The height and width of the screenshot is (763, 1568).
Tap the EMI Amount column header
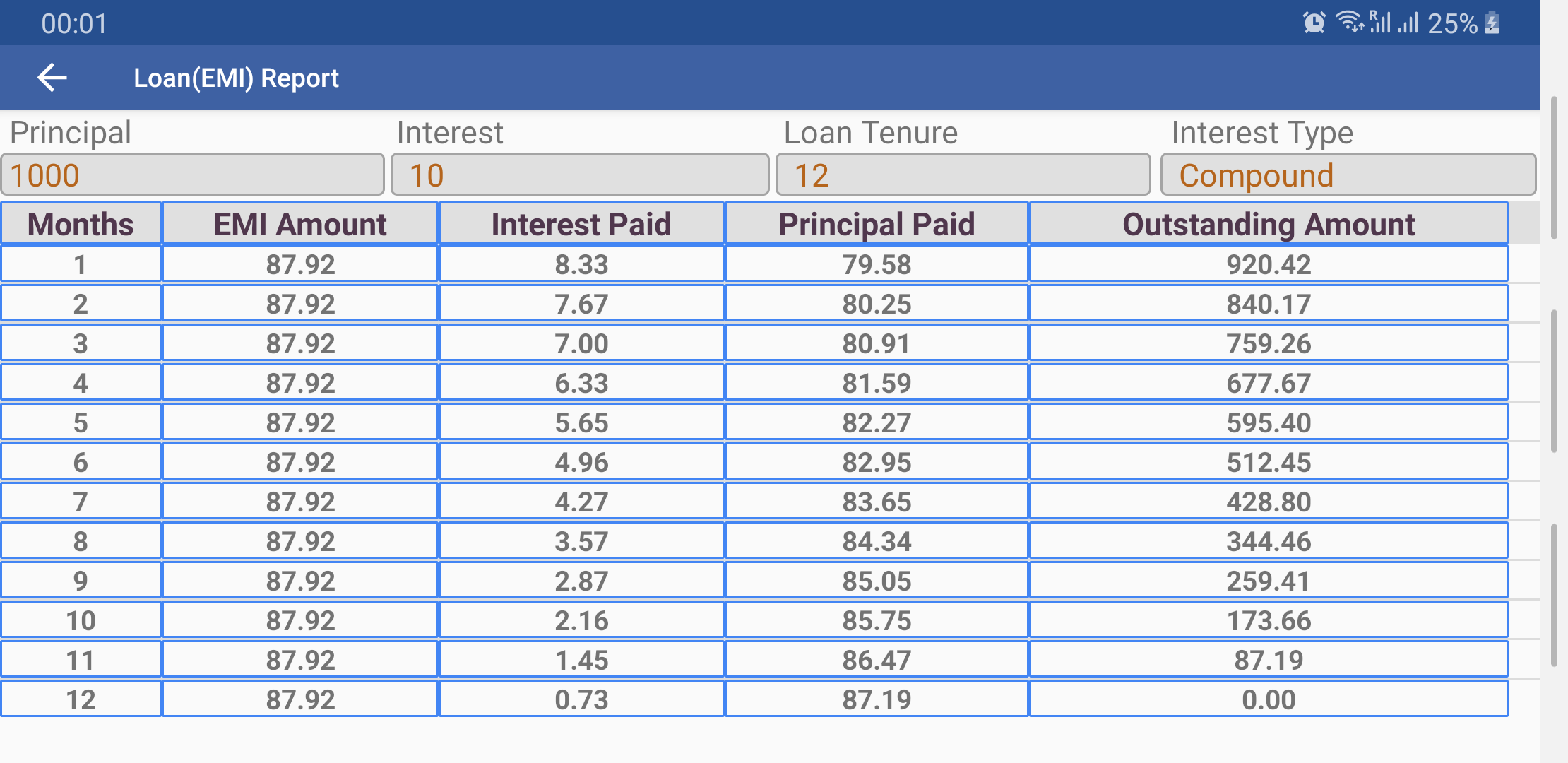[x=300, y=224]
